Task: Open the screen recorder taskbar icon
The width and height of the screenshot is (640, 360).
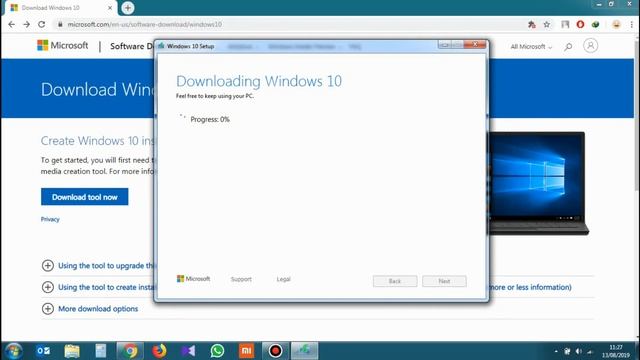Action: 275,351
